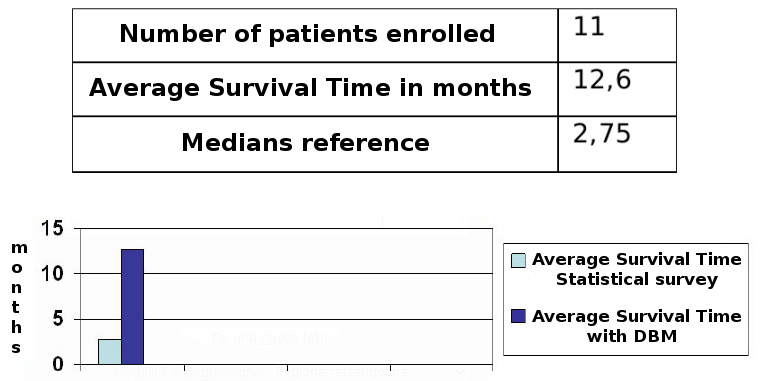760x381 pixels.
Task: Click the y-axis label 0
Action: [58, 365]
